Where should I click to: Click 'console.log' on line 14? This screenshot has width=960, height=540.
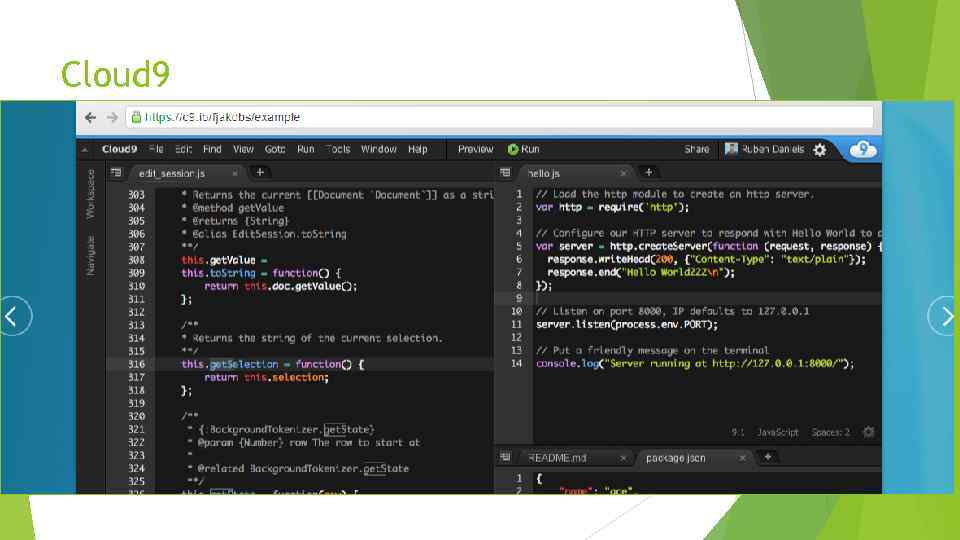(568, 363)
